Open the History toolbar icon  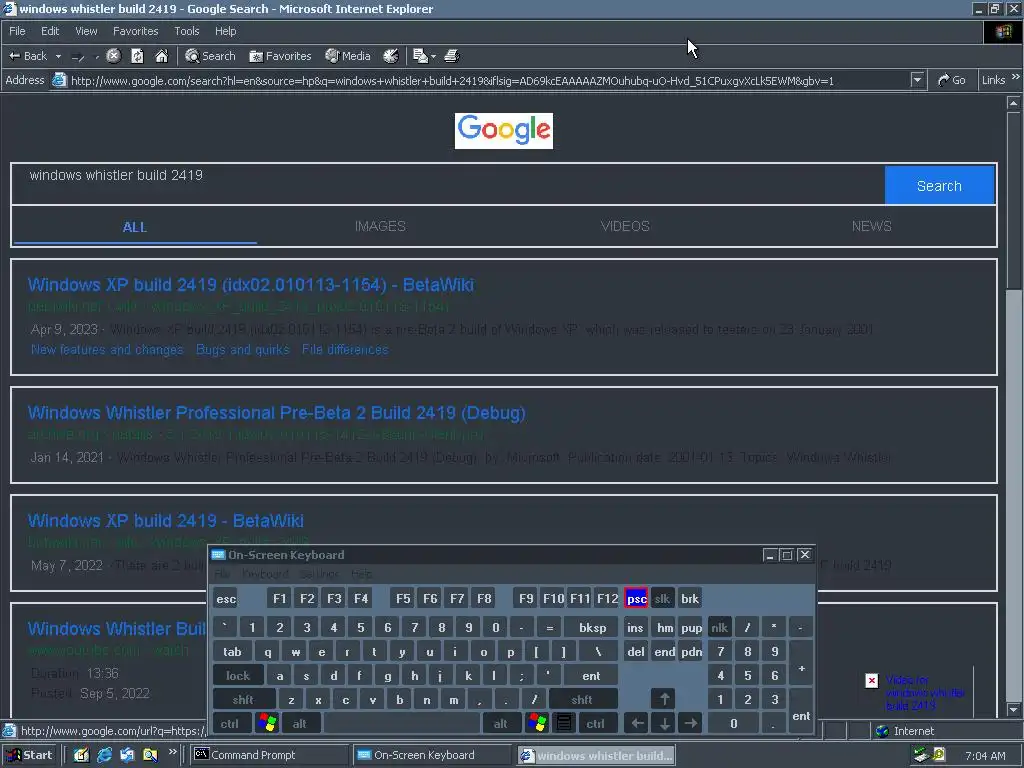(391, 56)
